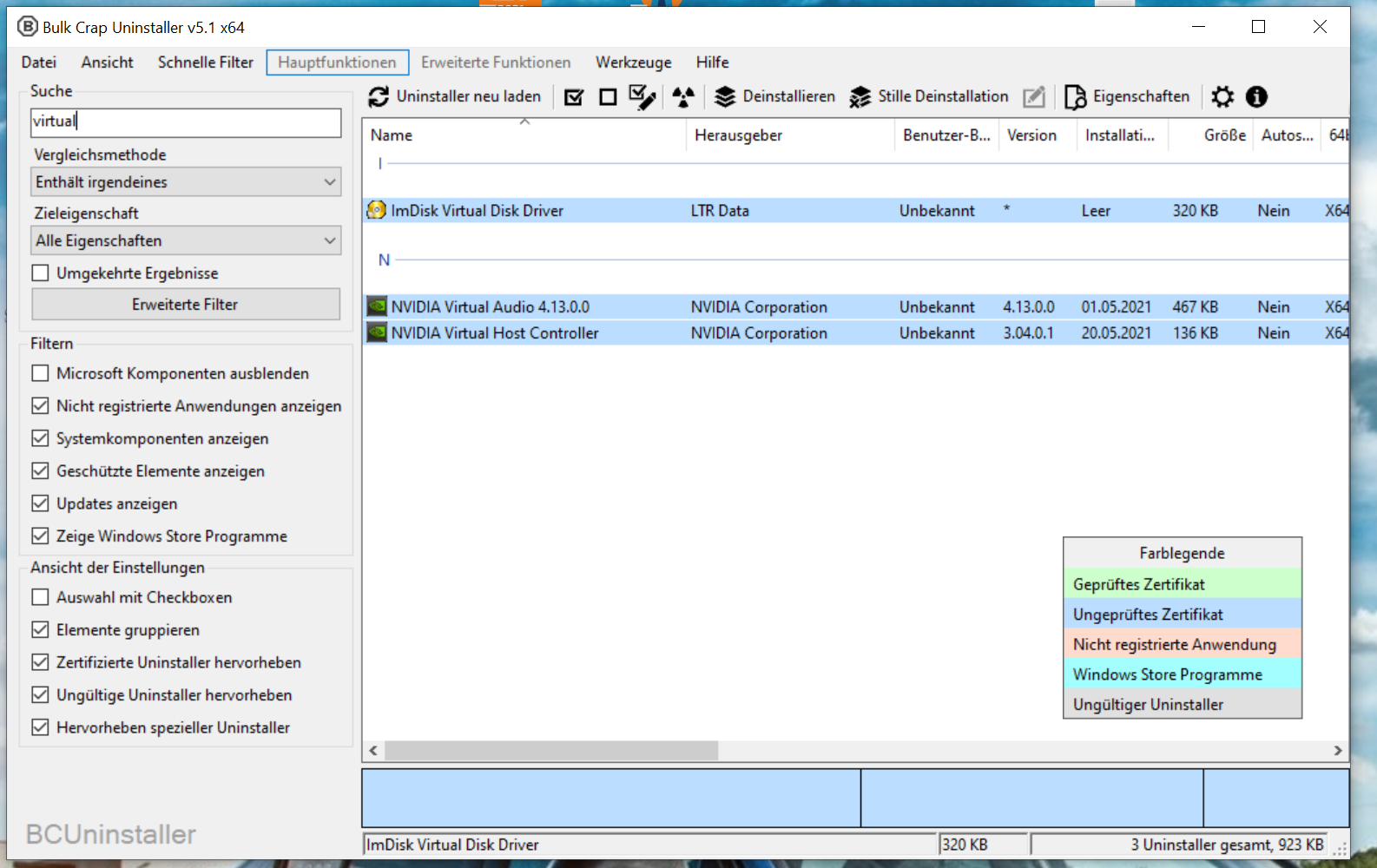
Task: Click the scrollbar right arrow
Action: coord(1338,751)
